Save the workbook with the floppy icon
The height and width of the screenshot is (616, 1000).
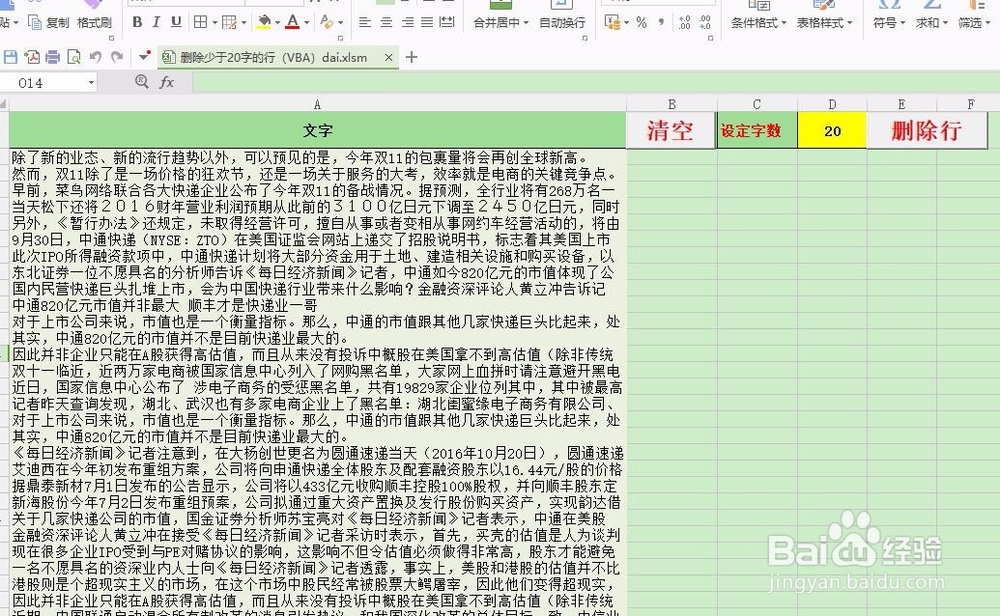[10, 57]
